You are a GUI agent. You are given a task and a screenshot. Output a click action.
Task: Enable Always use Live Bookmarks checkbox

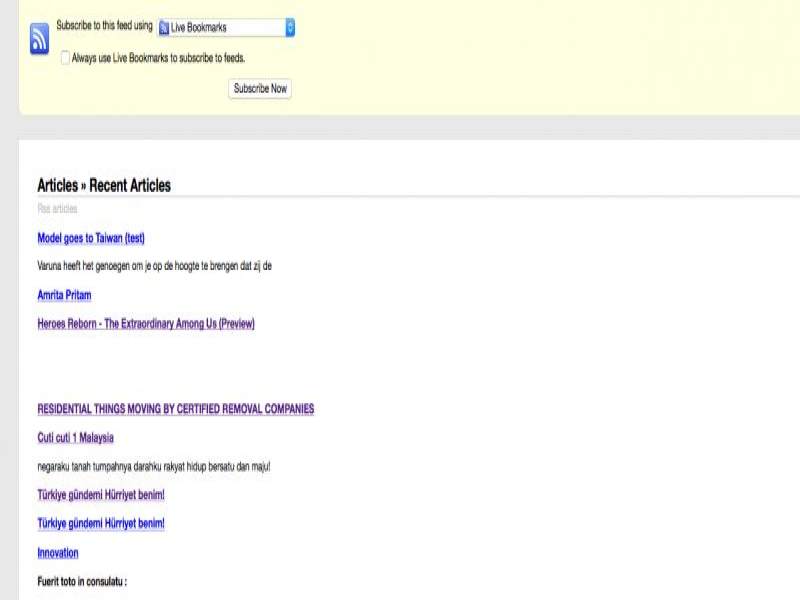65,58
